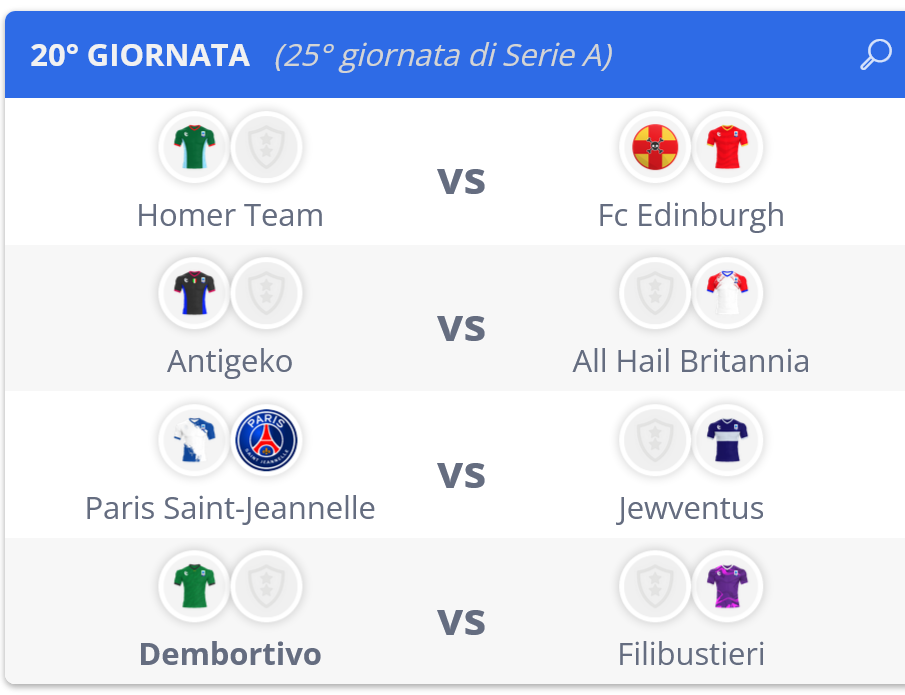
Task: Click Fc Edinburgh's red jersey icon
Action: pyautogui.click(x=727, y=147)
